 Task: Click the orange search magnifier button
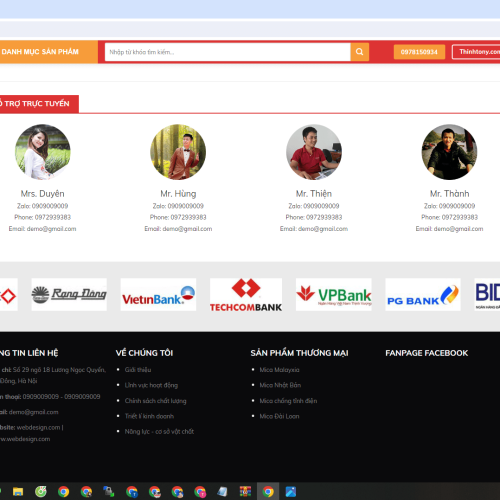(x=359, y=52)
